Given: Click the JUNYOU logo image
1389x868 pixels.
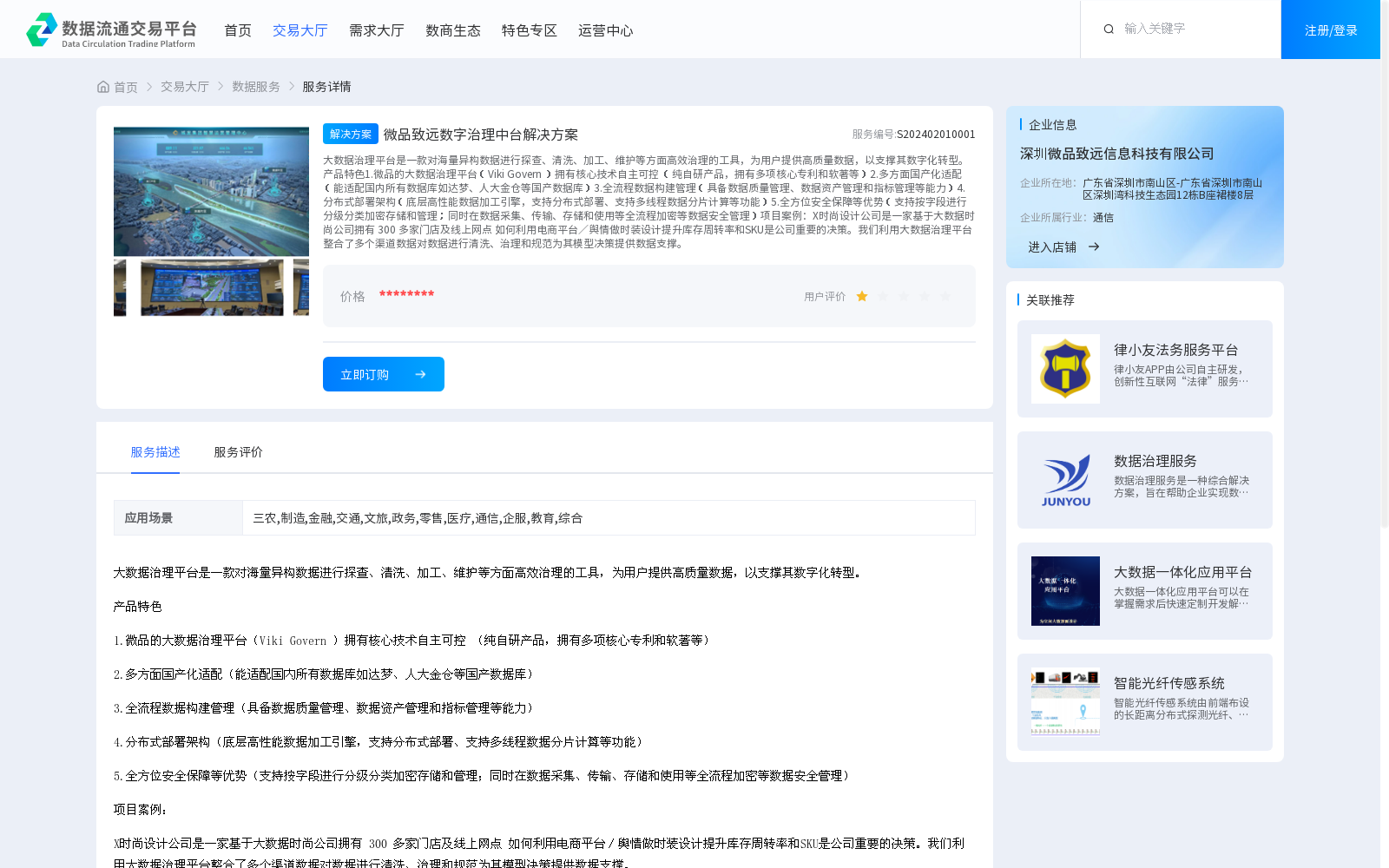Looking at the screenshot, I should point(1065,480).
